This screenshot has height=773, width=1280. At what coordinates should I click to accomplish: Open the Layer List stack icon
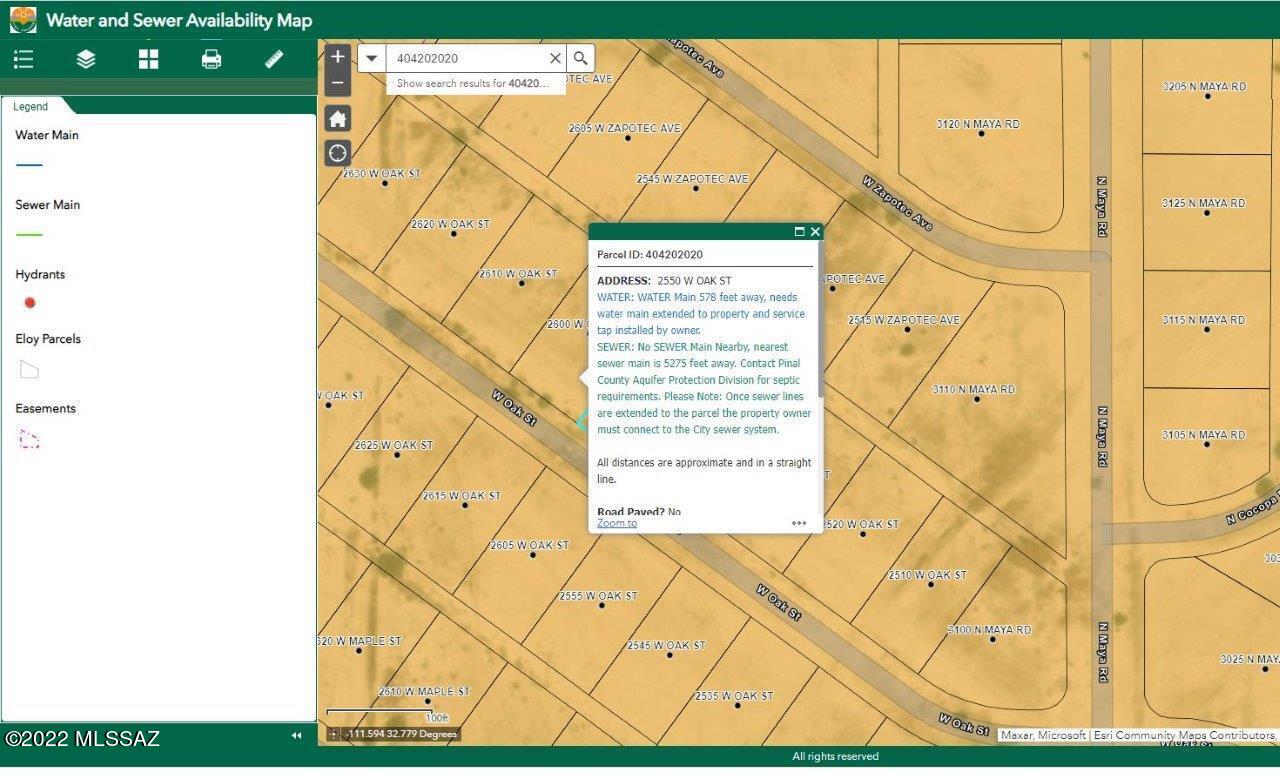(86, 59)
